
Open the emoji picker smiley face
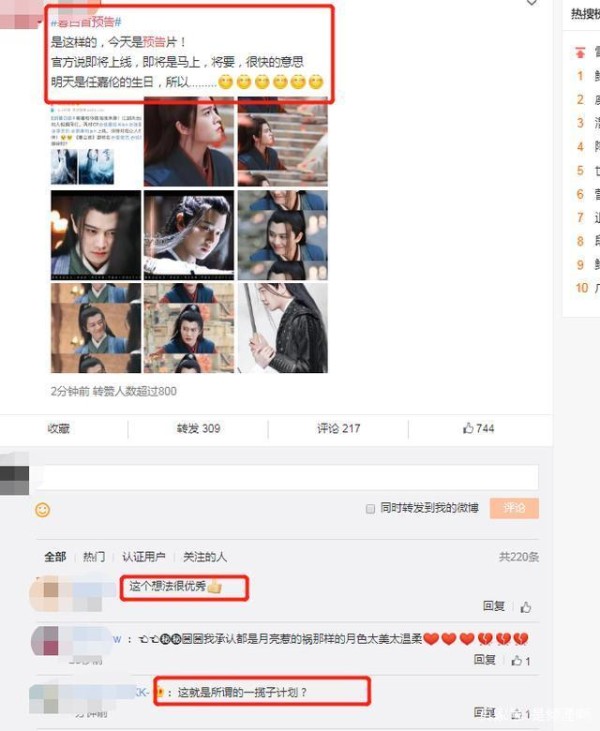coord(42,510)
